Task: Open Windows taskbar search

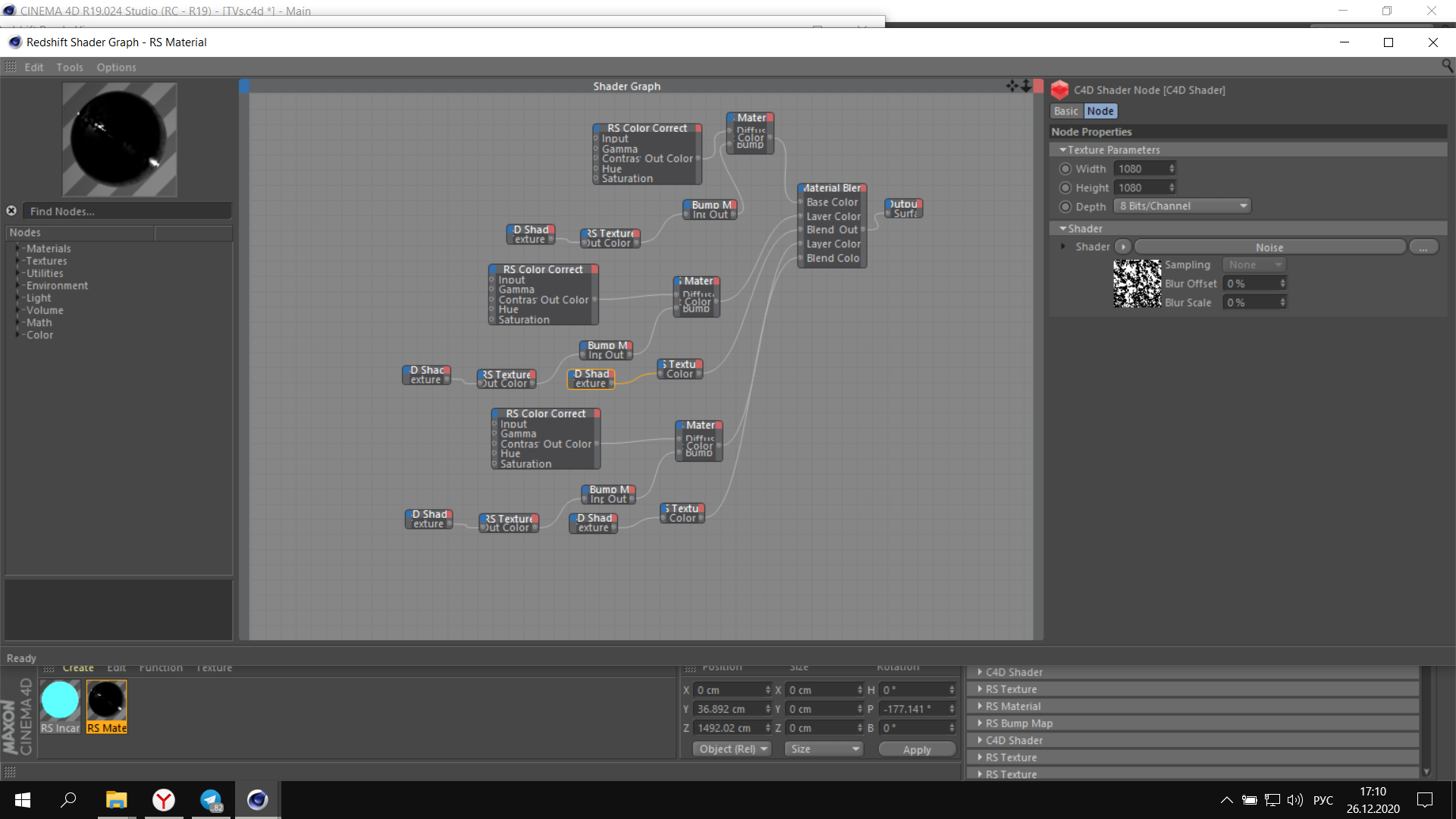Action: click(69, 800)
